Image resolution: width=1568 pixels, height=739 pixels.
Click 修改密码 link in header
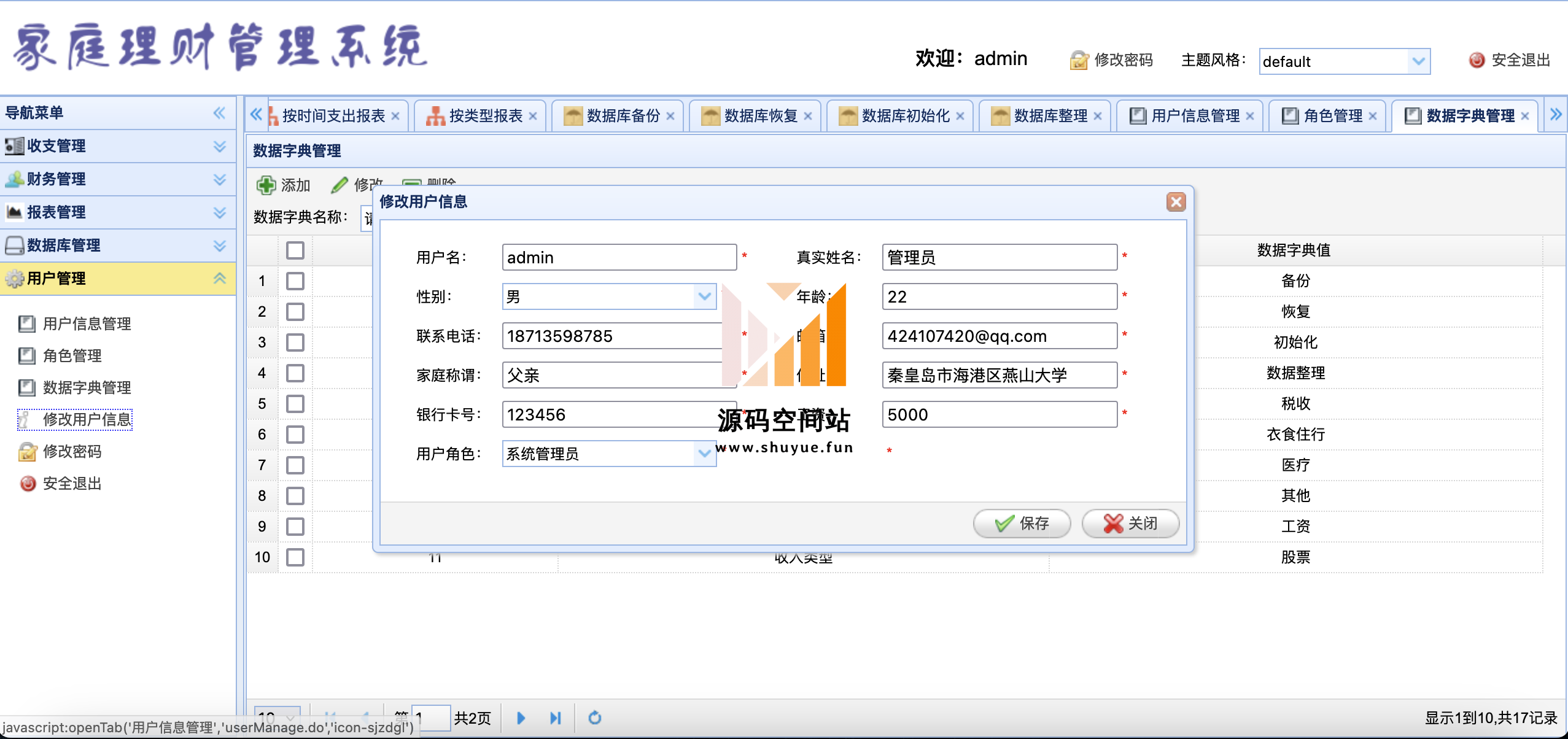point(1124,60)
